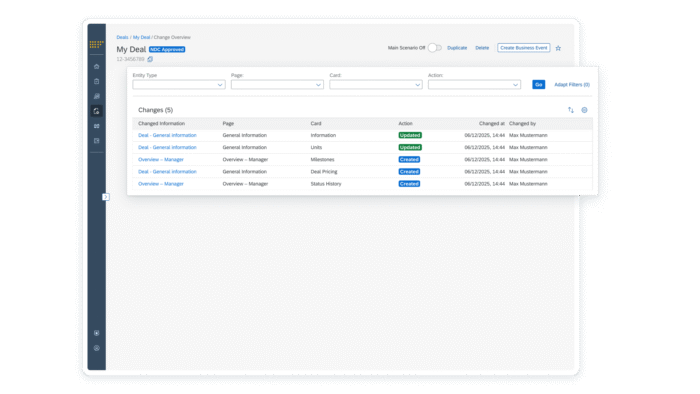Mark My Deal as favorite with star icon

coord(558,48)
